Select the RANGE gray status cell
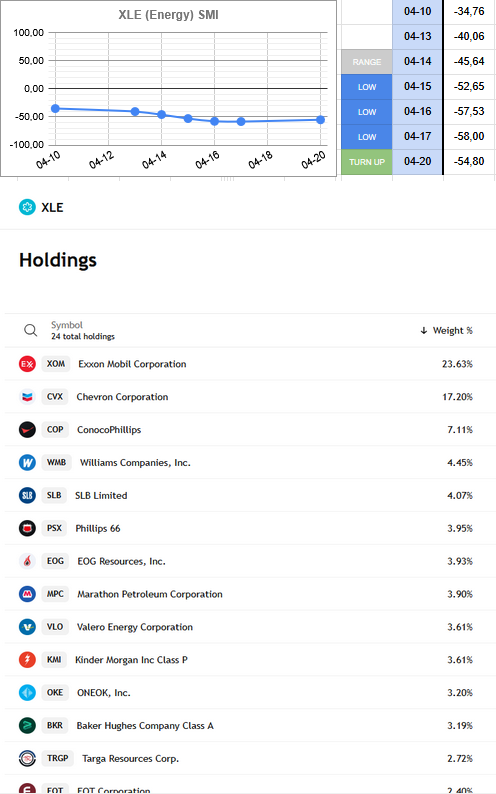 pyautogui.click(x=367, y=62)
